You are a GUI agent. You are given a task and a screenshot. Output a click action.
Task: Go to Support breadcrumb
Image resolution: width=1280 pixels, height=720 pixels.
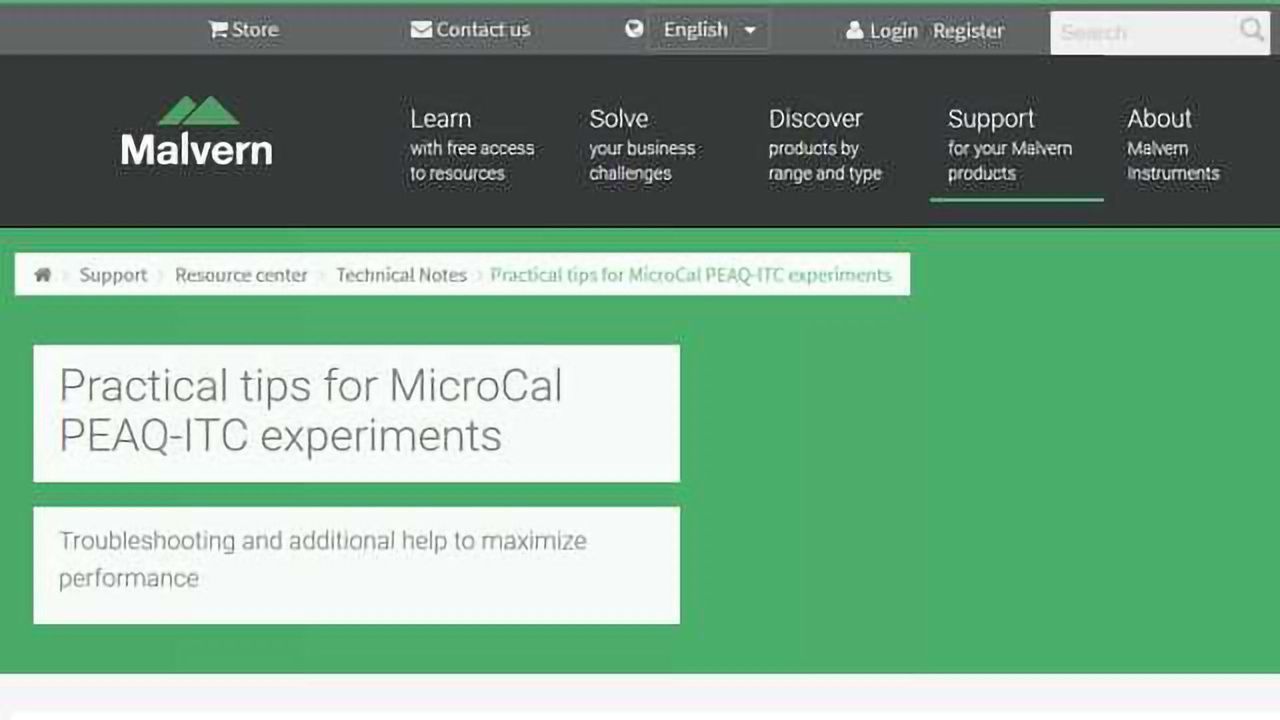(x=113, y=275)
